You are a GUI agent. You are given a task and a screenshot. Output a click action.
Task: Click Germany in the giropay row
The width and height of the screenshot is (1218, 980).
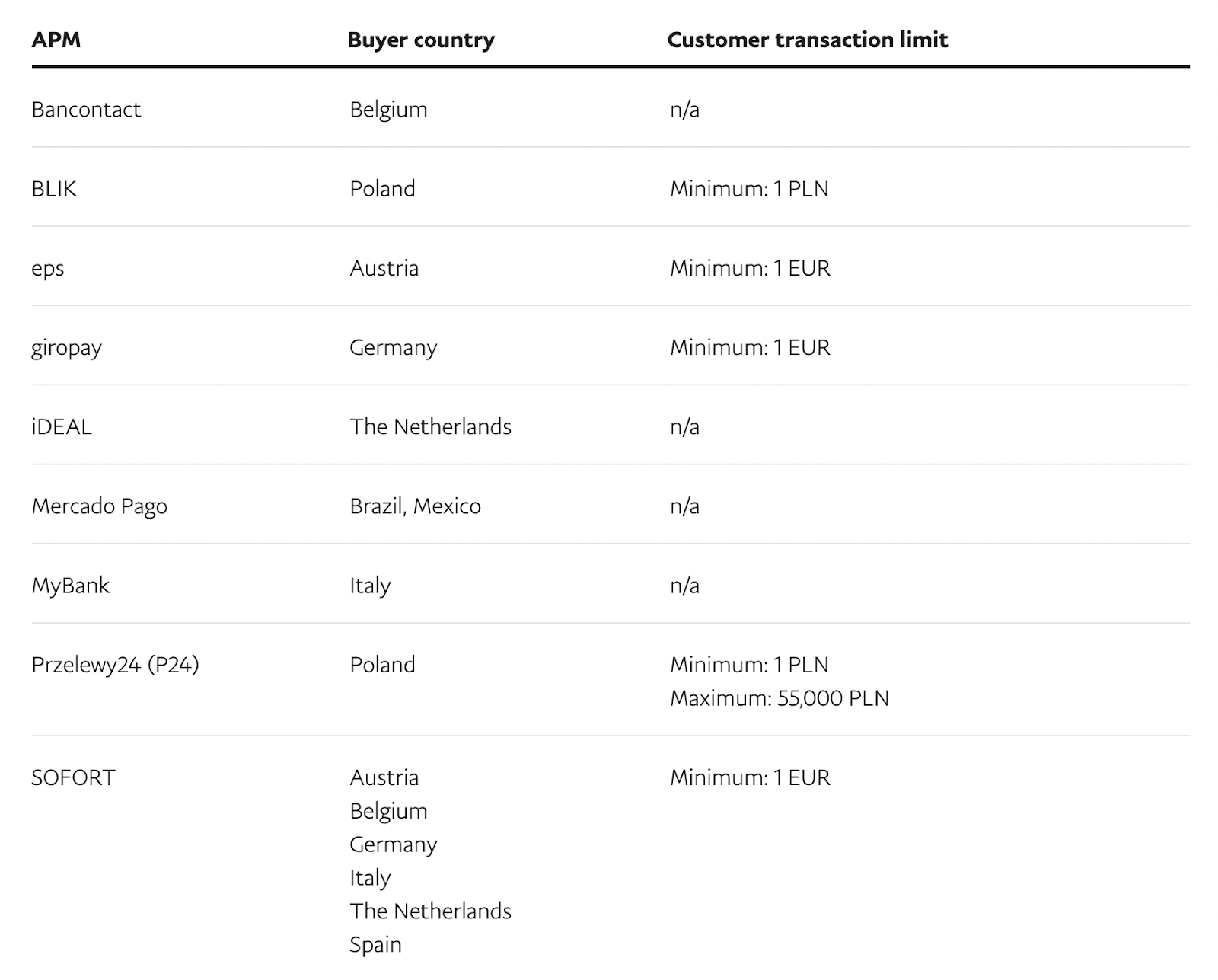tap(393, 348)
